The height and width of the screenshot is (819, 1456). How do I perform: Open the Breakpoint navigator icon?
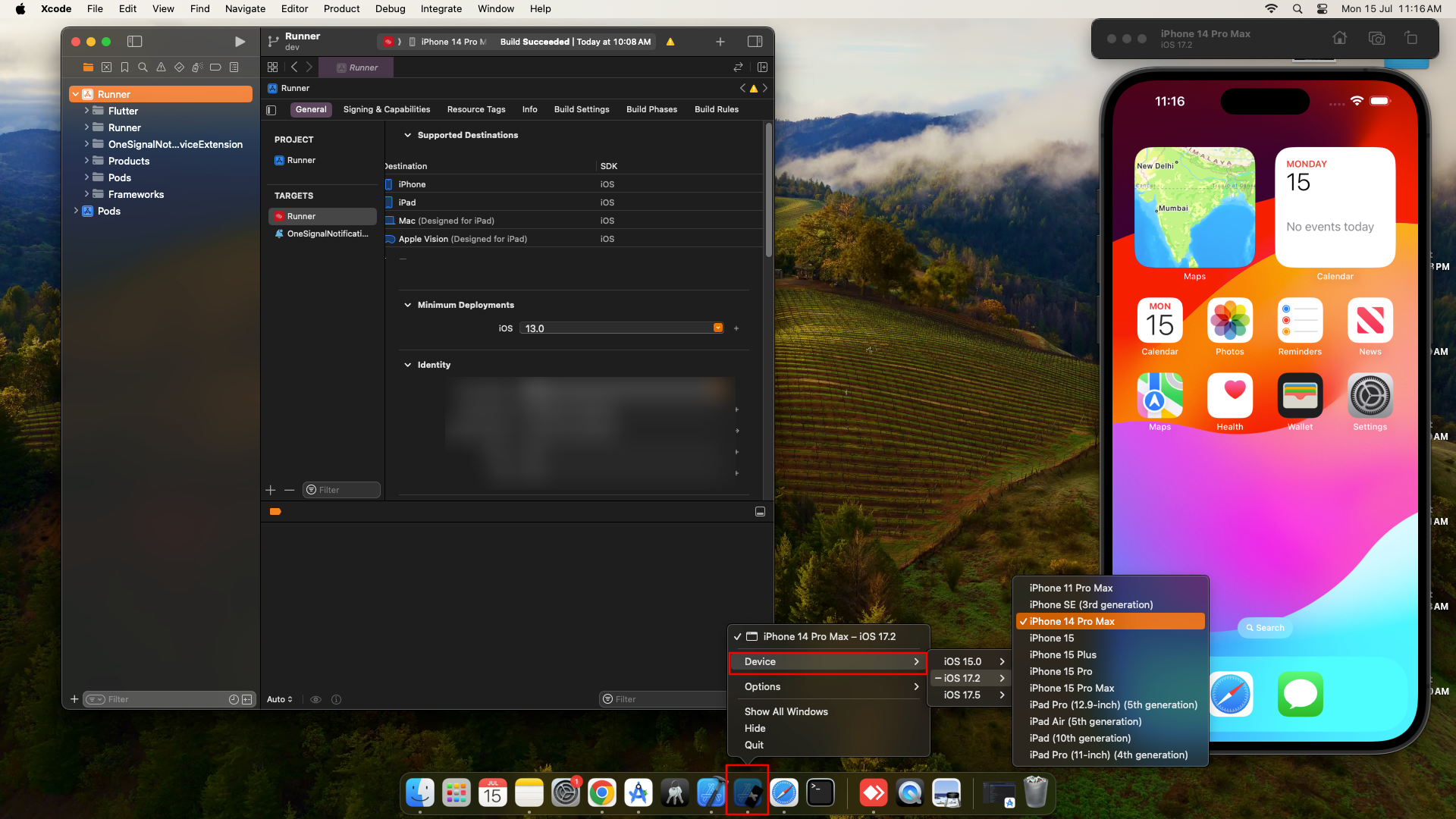[215, 67]
